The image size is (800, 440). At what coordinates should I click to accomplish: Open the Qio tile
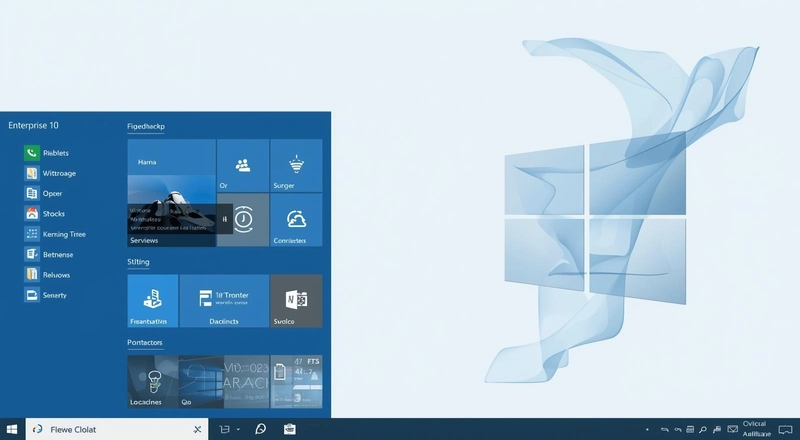point(202,381)
